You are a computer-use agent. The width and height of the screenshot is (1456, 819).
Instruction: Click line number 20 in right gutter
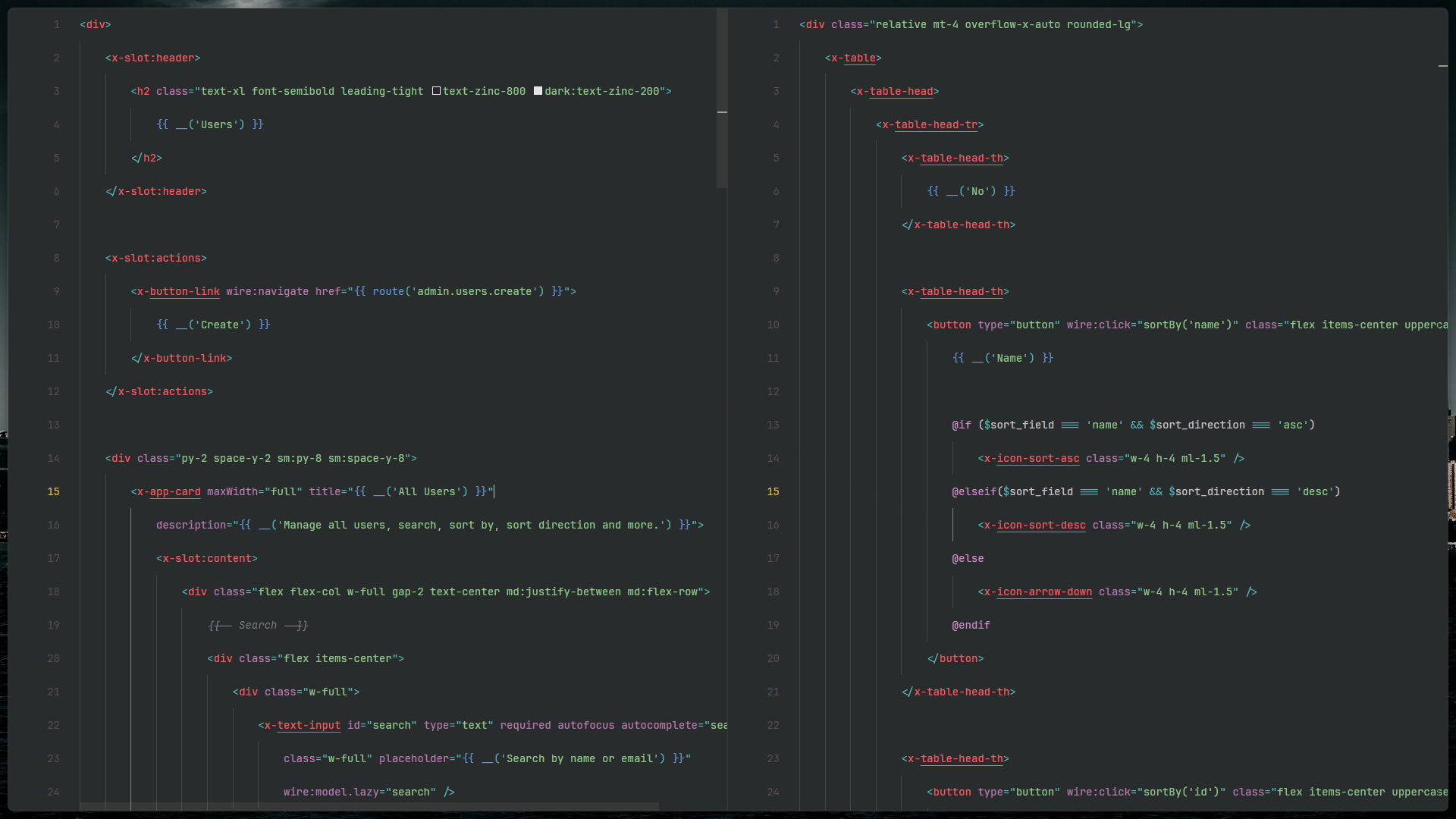click(x=773, y=659)
